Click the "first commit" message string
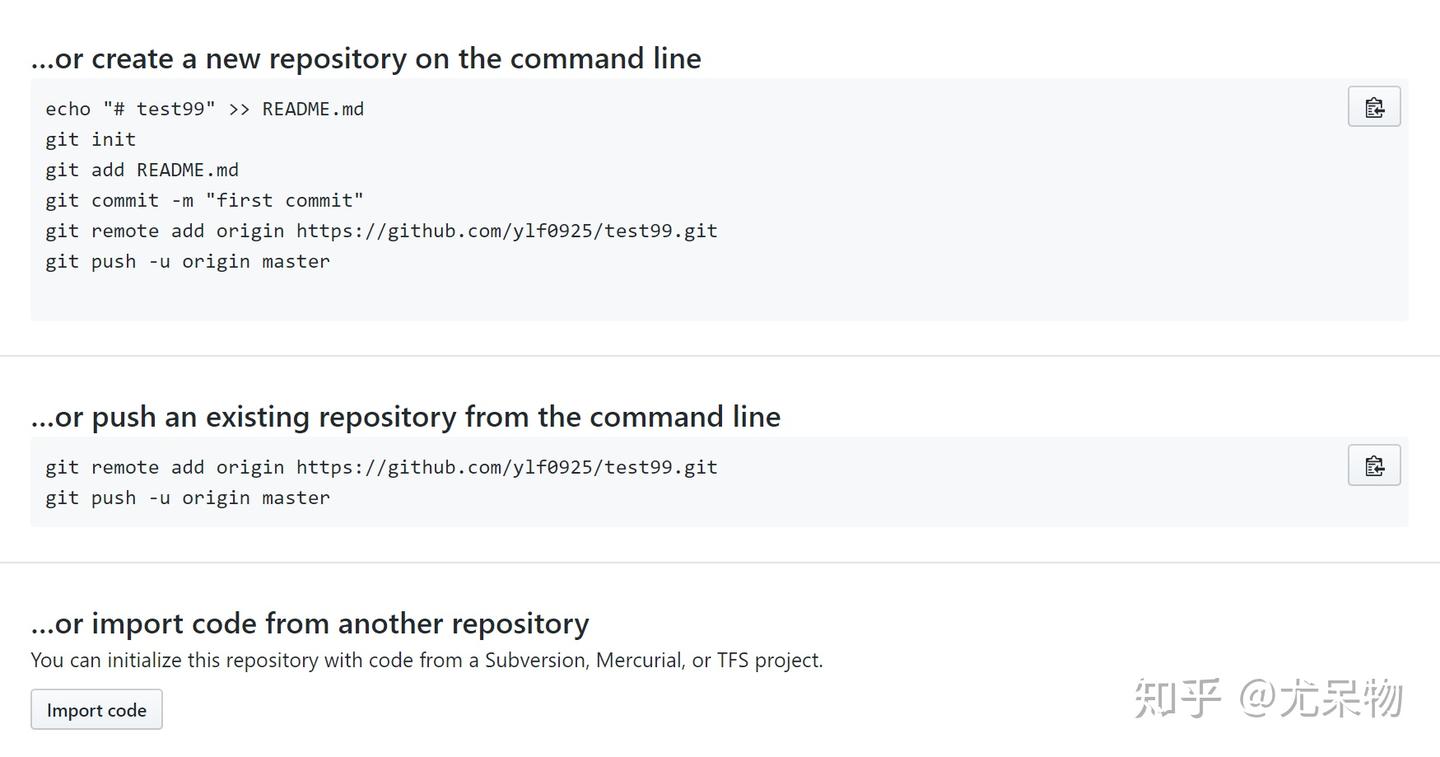 coord(285,200)
